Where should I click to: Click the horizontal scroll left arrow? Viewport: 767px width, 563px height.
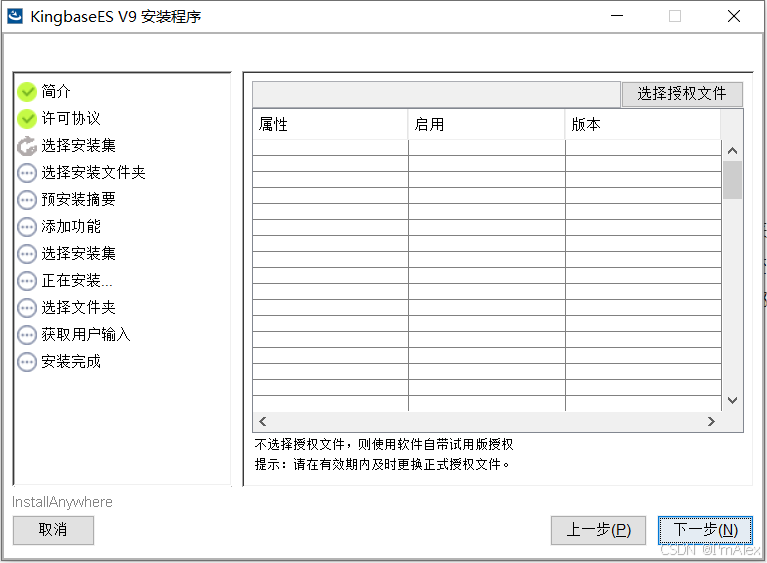[x=263, y=421]
